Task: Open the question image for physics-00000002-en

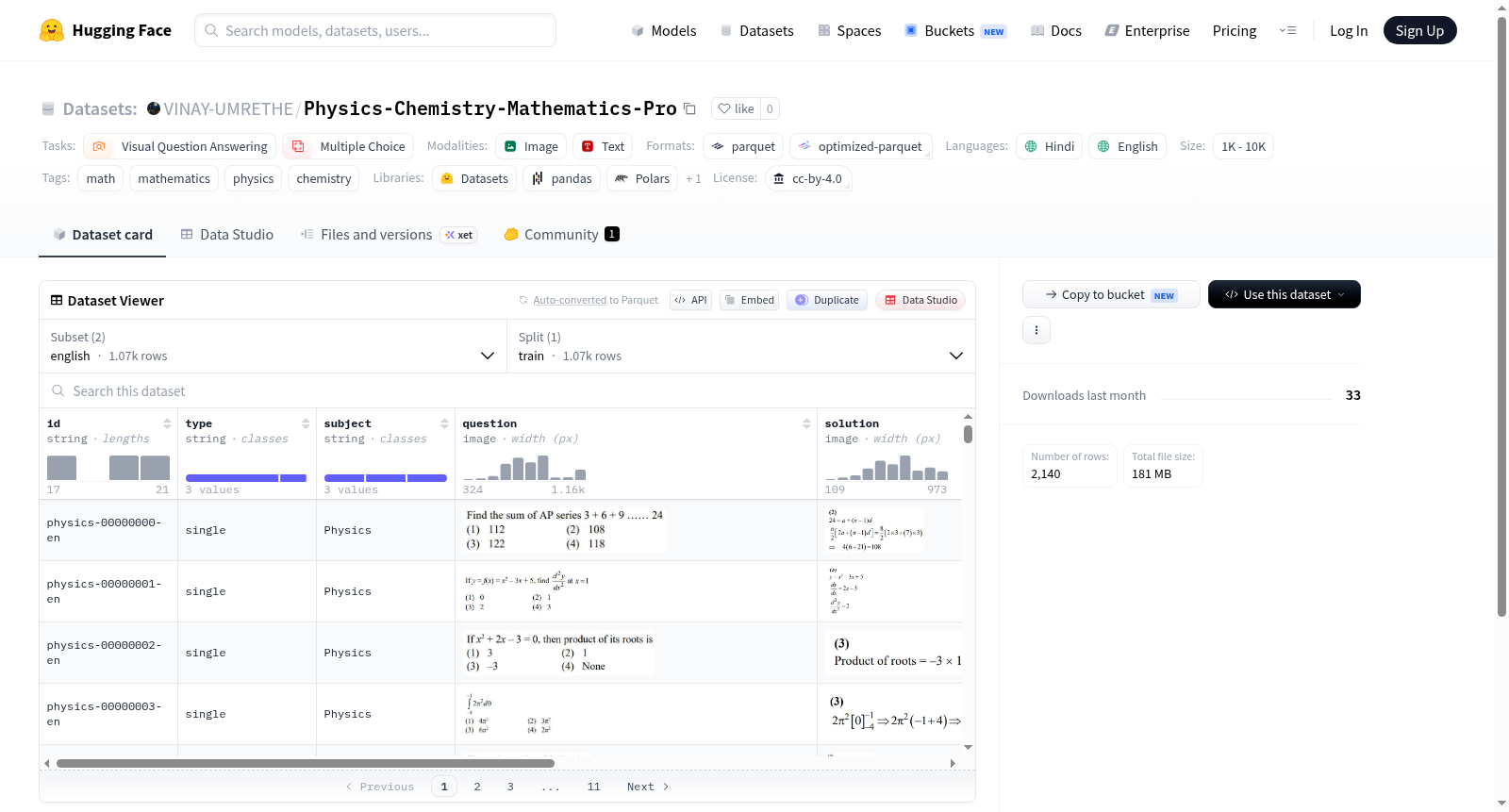Action: (x=559, y=652)
